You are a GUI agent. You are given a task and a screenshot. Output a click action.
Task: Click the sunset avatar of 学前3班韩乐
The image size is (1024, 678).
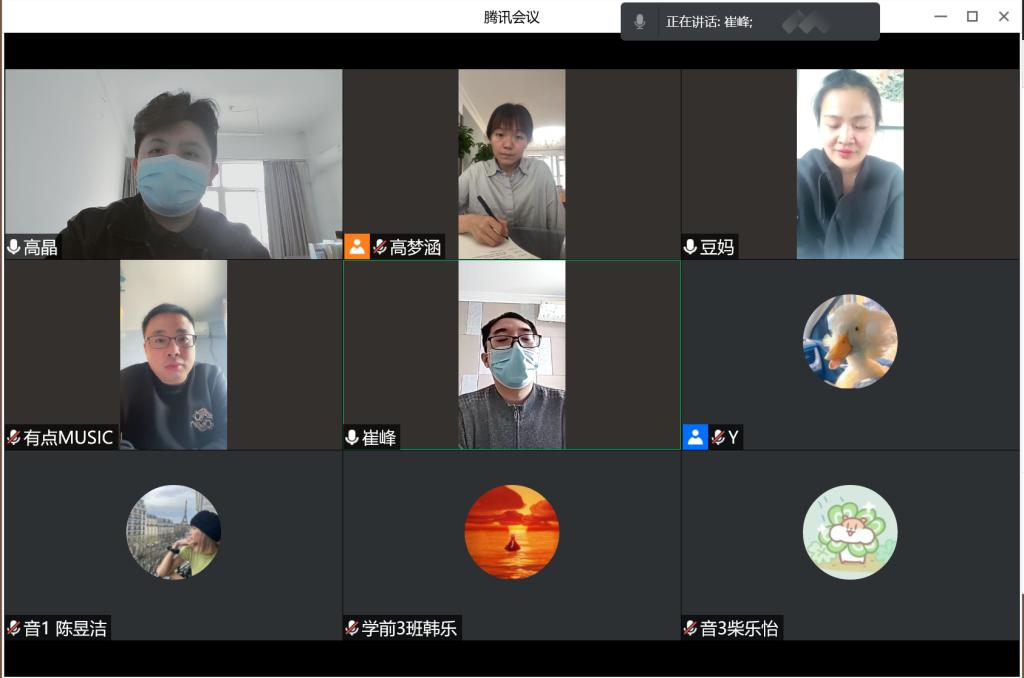tap(512, 532)
